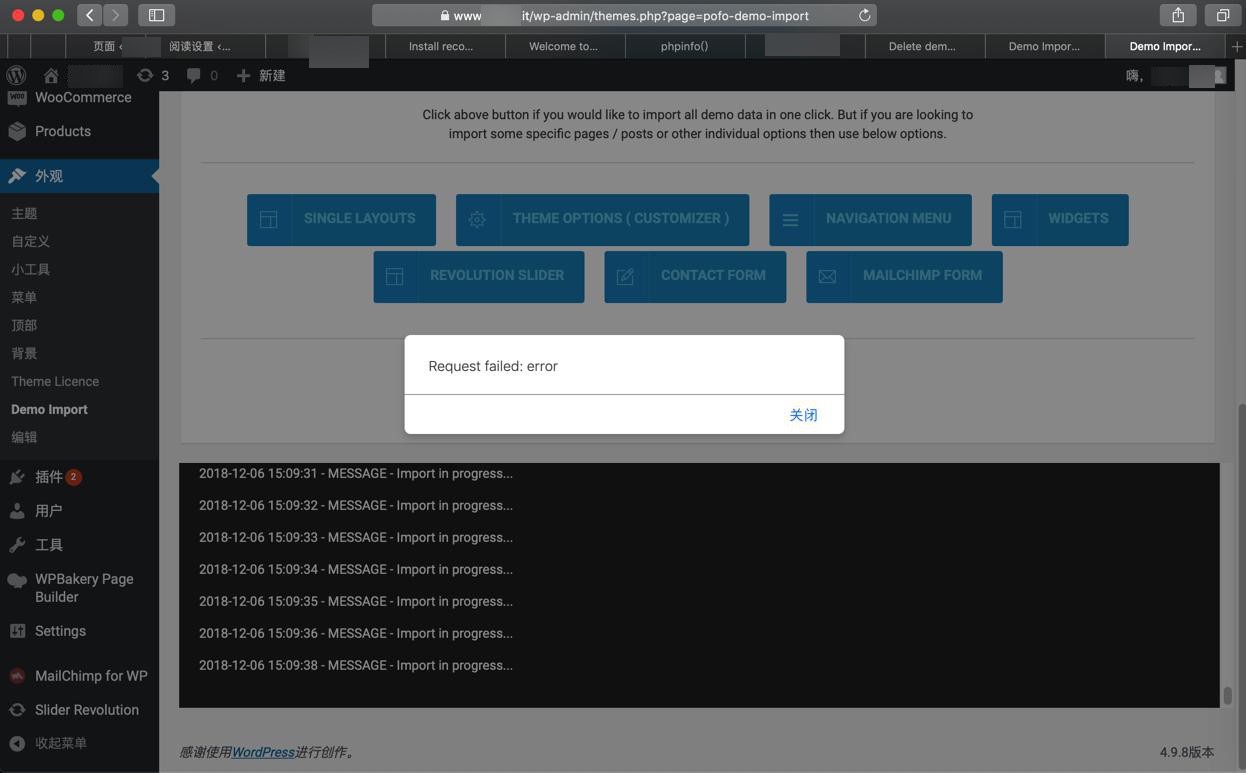Click gear icon on THEME OPTIONS button
Screen dimensions: 1246x773
coord(477,219)
